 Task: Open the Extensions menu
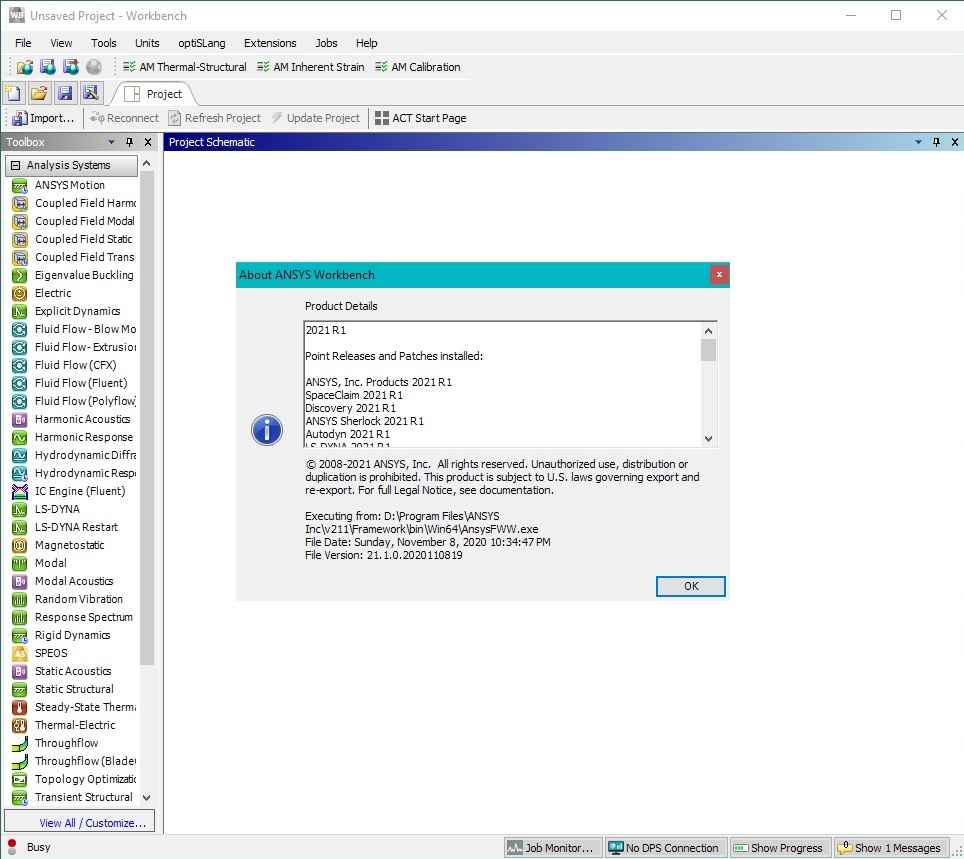tap(270, 43)
